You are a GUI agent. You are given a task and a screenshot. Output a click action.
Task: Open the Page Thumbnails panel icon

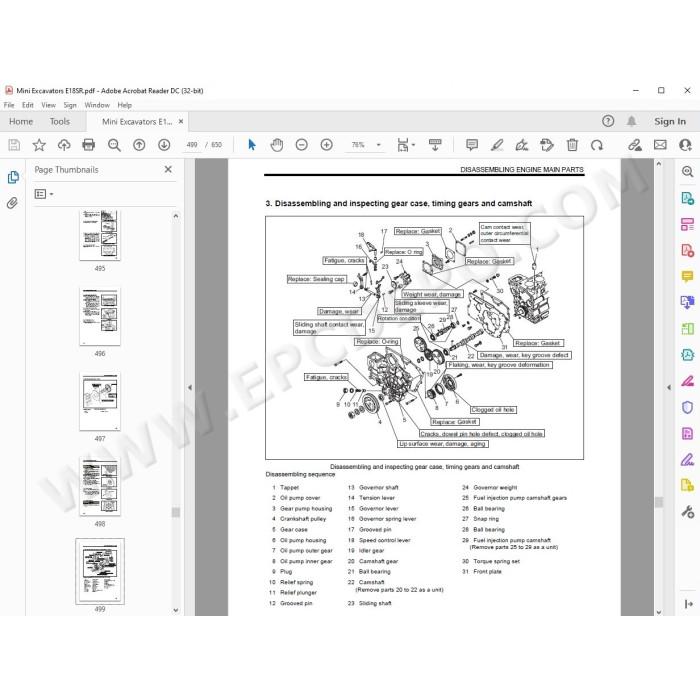click(13, 177)
